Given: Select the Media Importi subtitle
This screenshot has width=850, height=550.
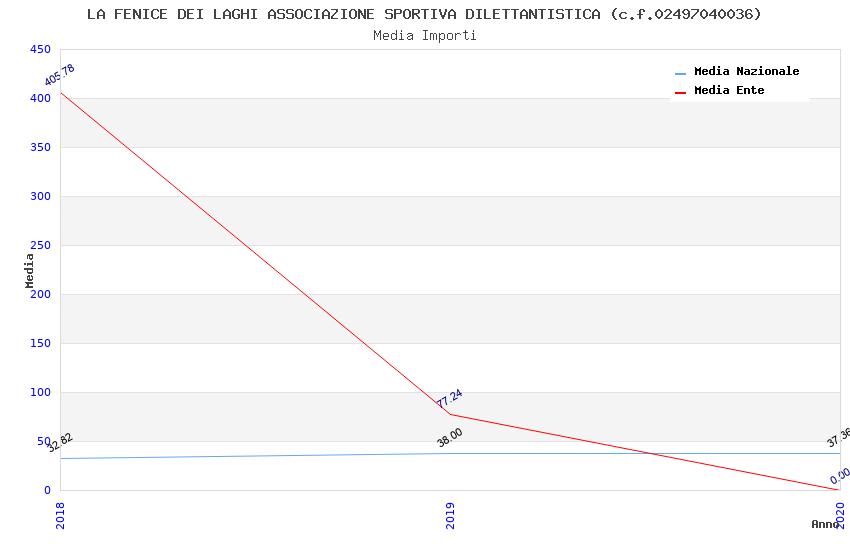Looking at the screenshot, I should (424, 36).
